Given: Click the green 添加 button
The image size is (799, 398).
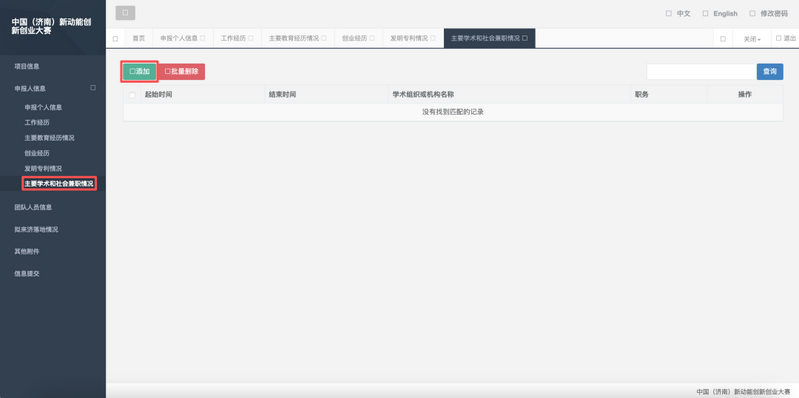Looking at the screenshot, I should (140, 72).
